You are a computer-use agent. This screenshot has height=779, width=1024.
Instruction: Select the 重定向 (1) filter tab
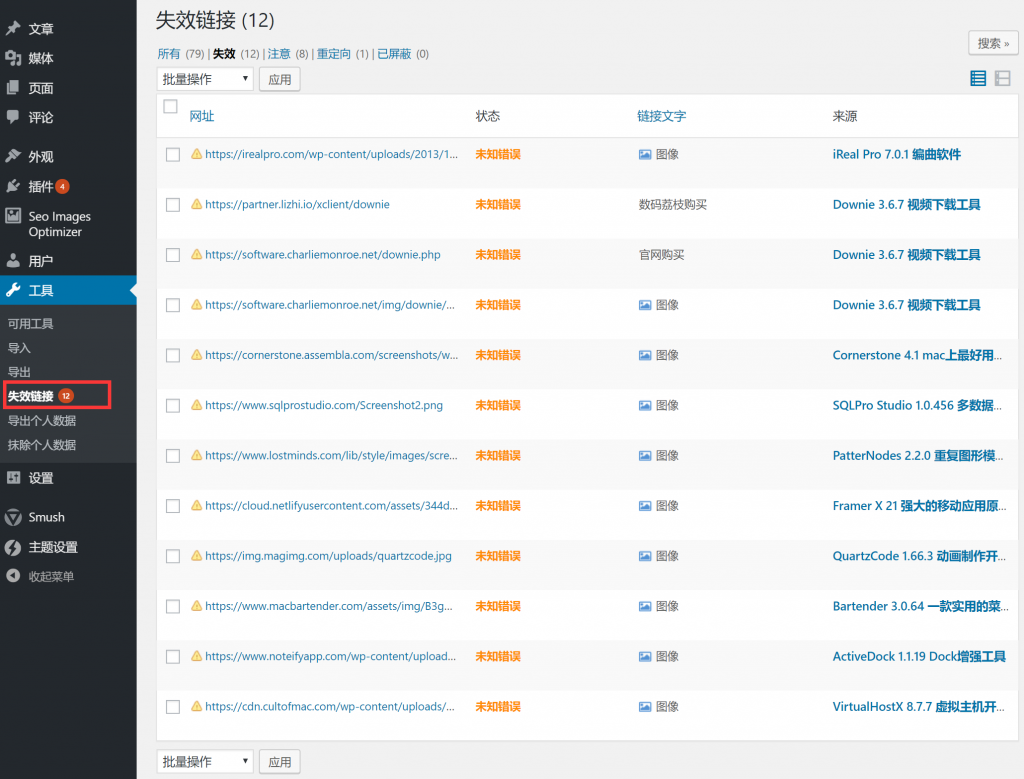click(x=343, y=54)
